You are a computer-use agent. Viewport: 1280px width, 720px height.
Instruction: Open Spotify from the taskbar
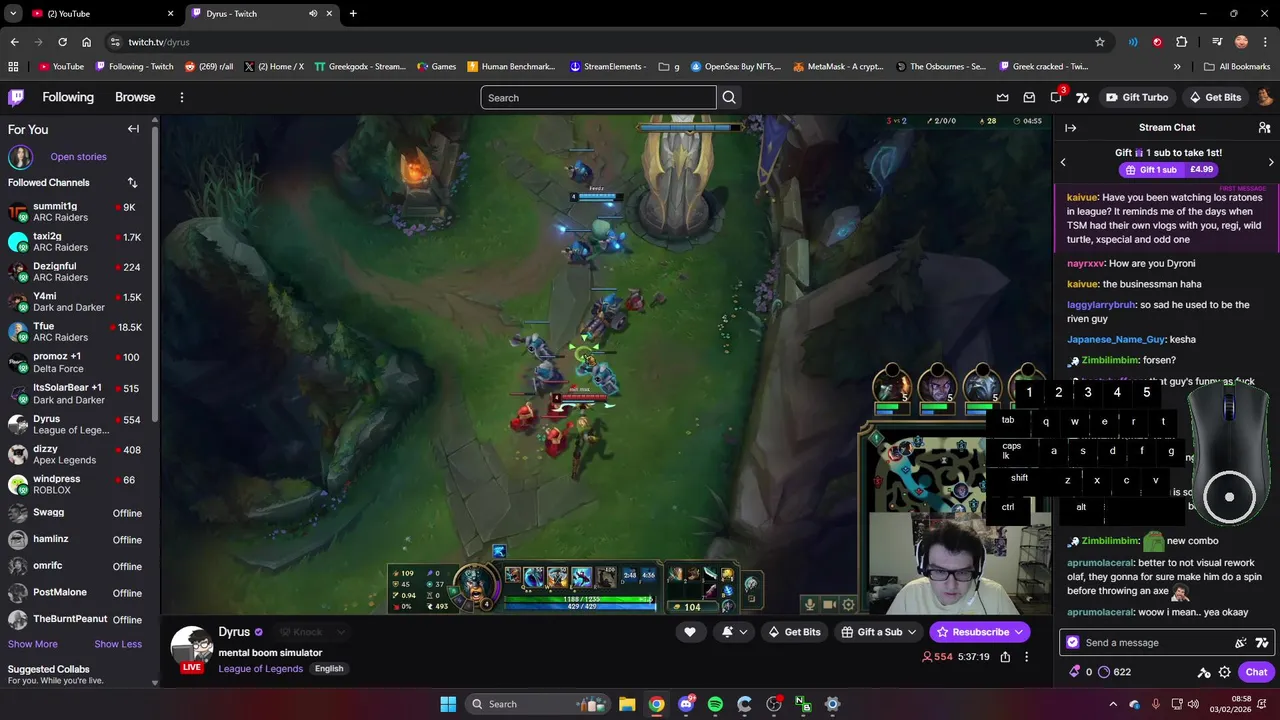coord(715,704)
